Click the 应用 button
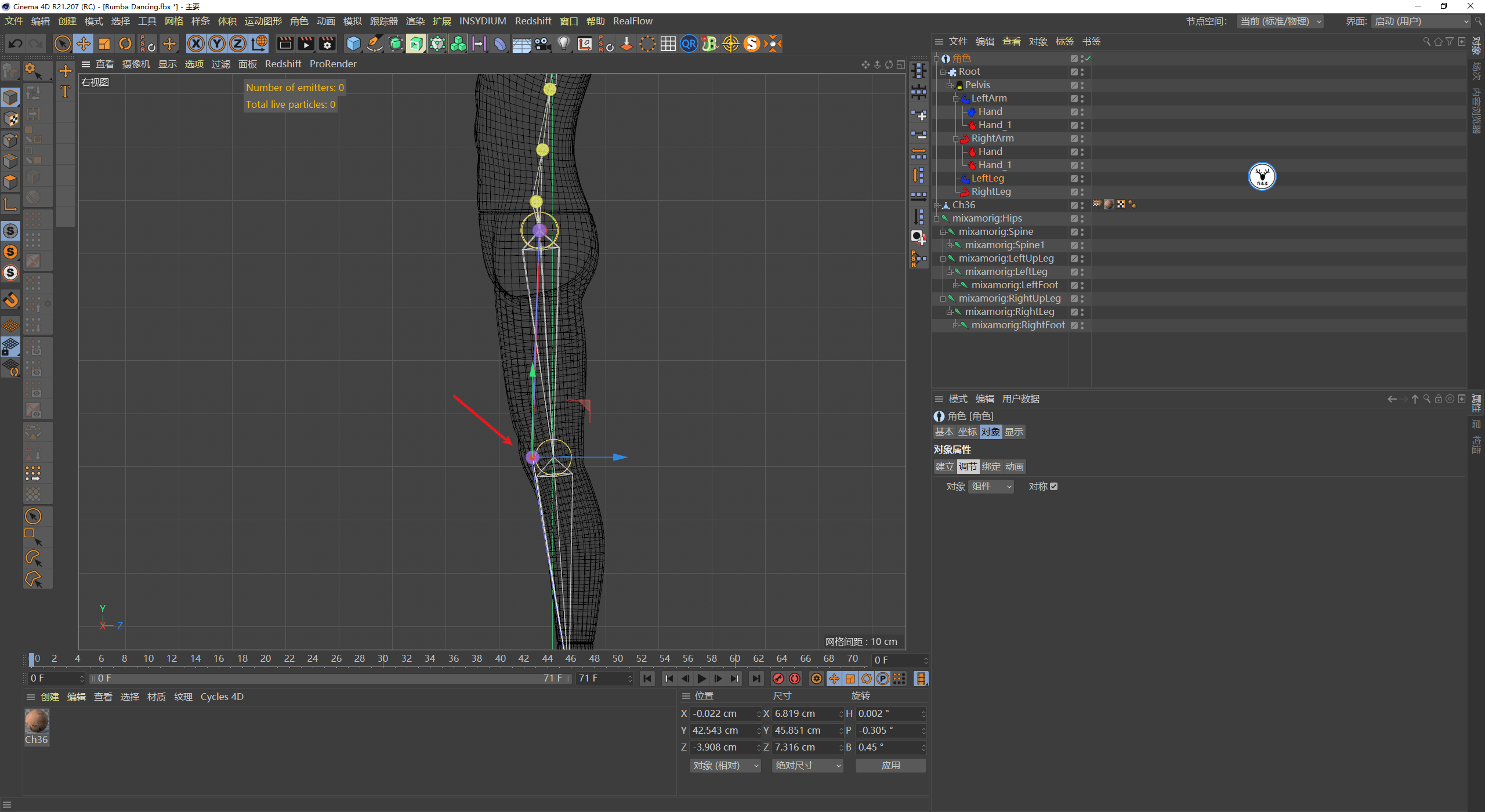The height and width of the screenshot is (812, 1485). pyautogui.click(x=890, y=765)
